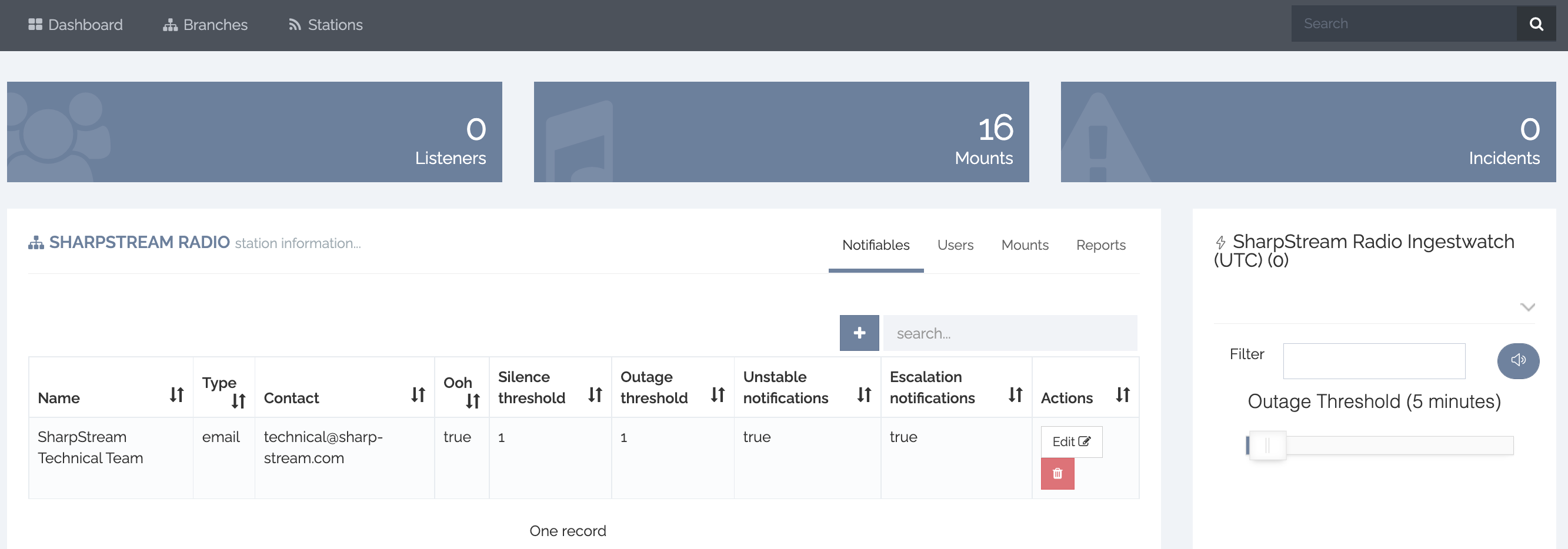The image size is (1568, 549).
Task: Open the Dashboard nav item
Action: [x=75, y=24]
